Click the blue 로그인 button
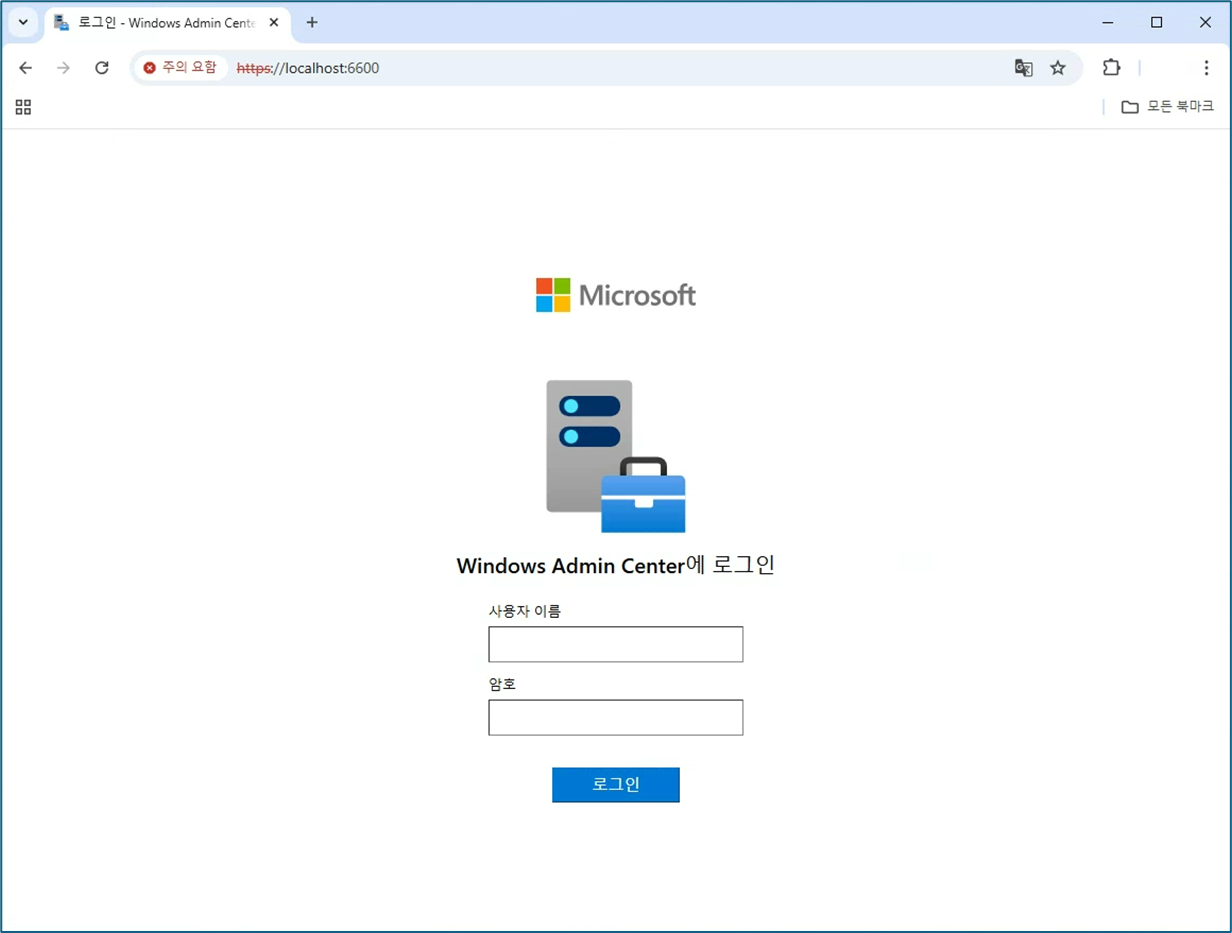Screen dimensions: 1232x933 (615, 785)
